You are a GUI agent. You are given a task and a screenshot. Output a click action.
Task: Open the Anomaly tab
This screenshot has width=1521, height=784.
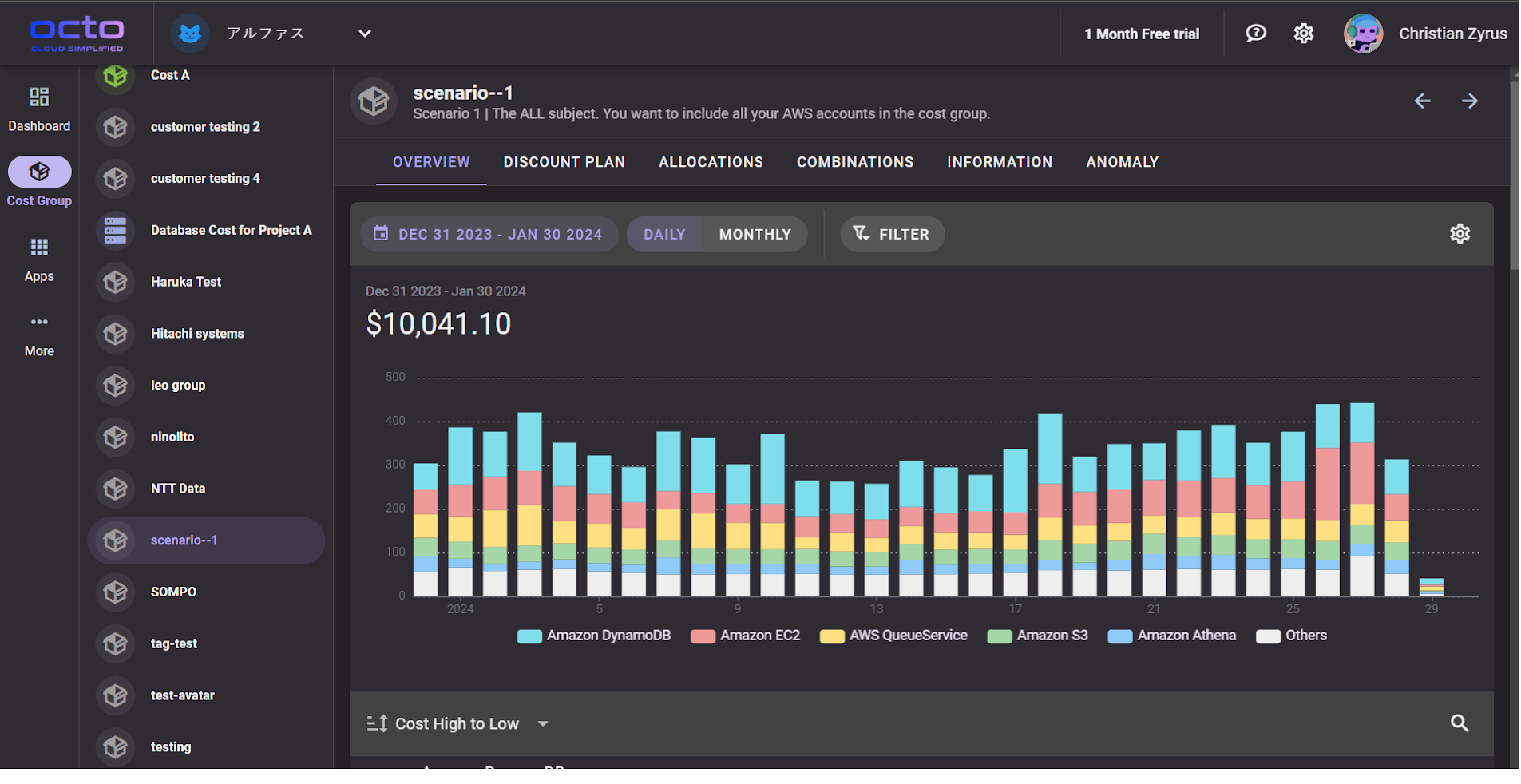coord(1123,162)
